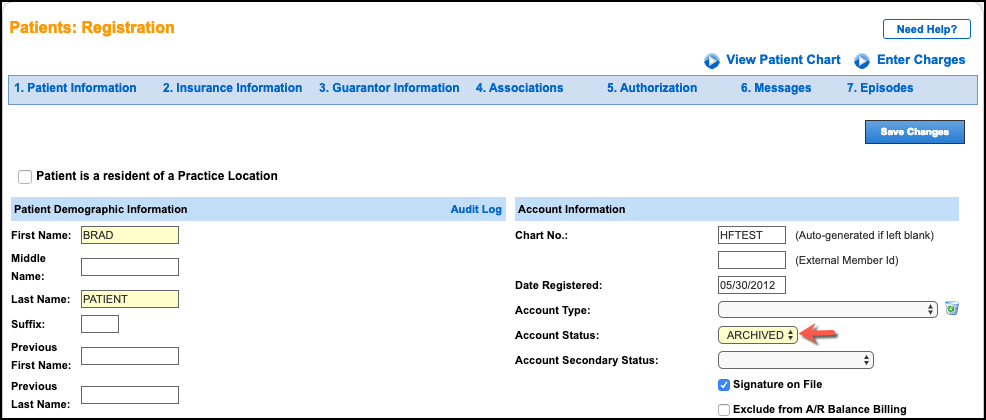The image size is (986, 420).
Task: Open the Guarantor Information tab
Action: tap(389, 88)
